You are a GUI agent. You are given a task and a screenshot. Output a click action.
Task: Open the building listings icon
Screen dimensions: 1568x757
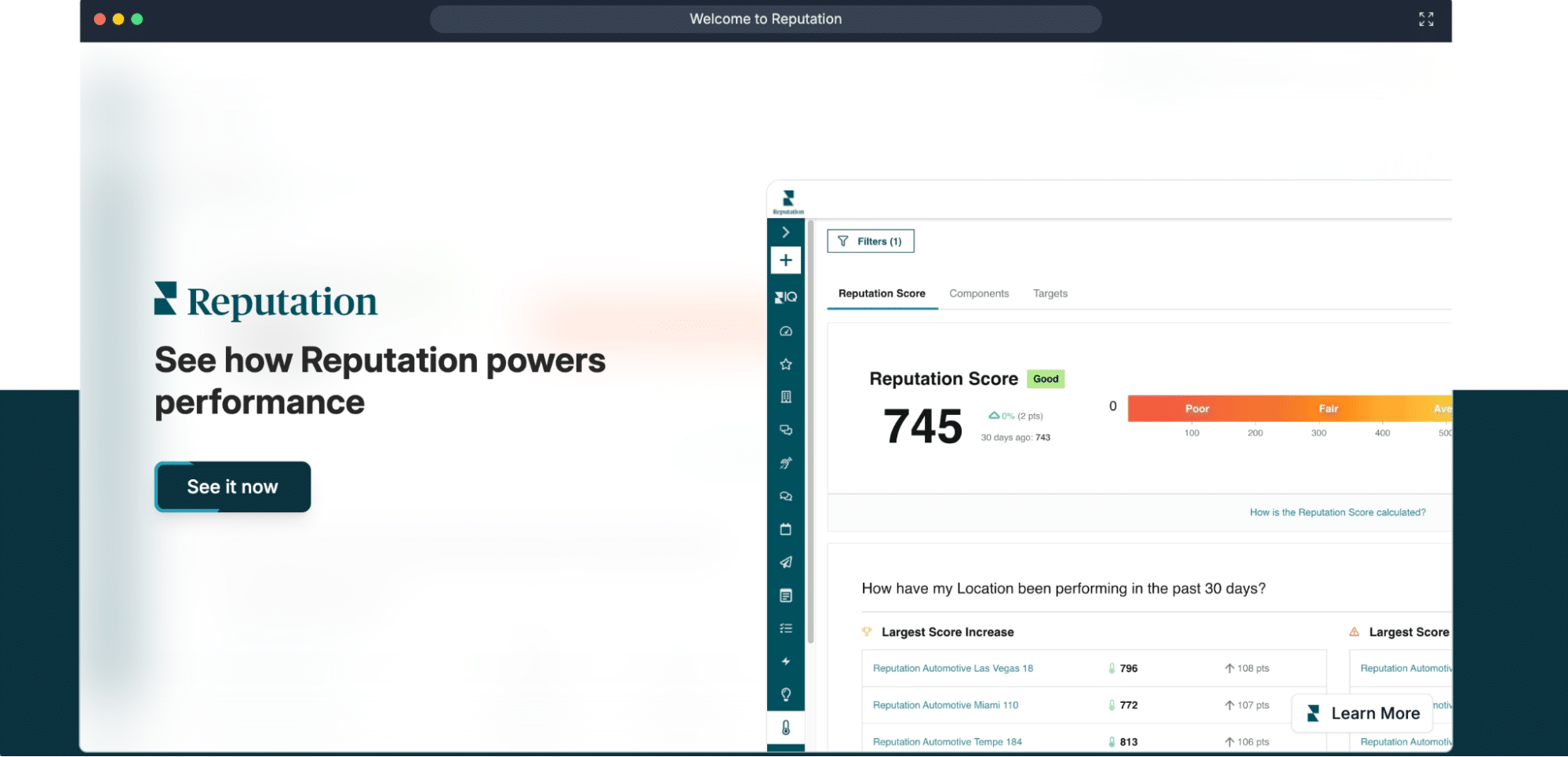[785, 397]
